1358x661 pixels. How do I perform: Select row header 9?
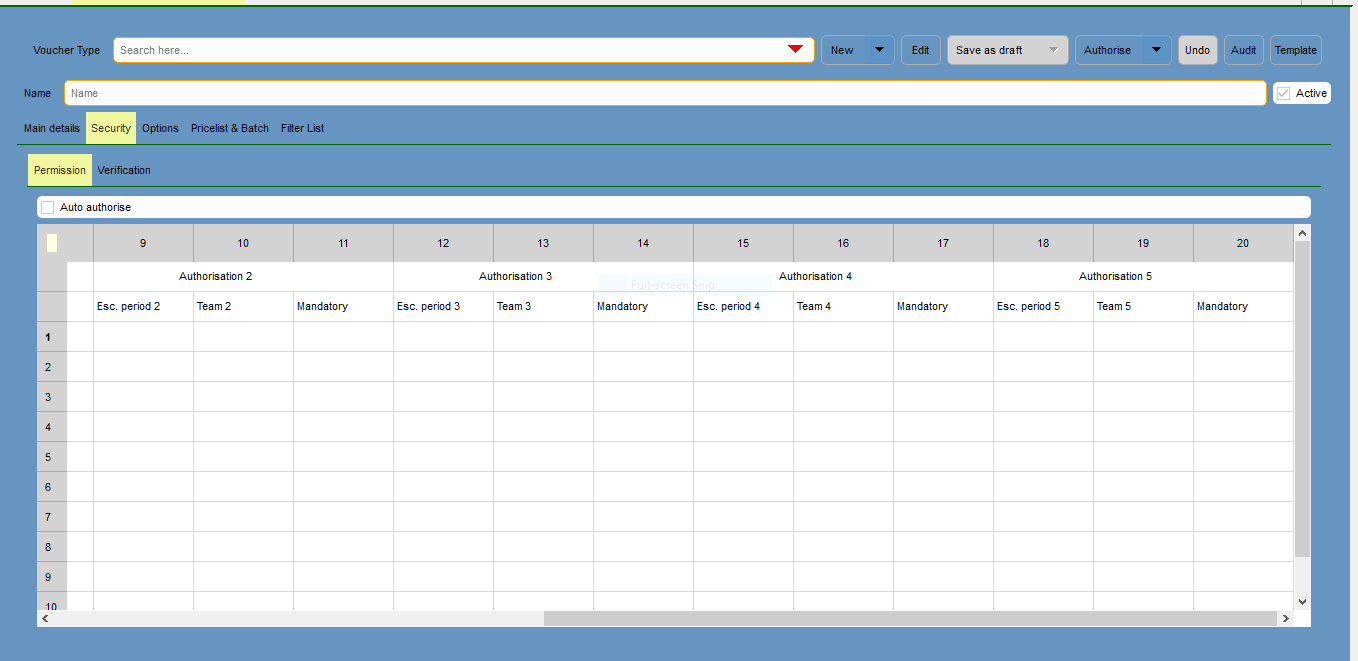click(52, 577)
